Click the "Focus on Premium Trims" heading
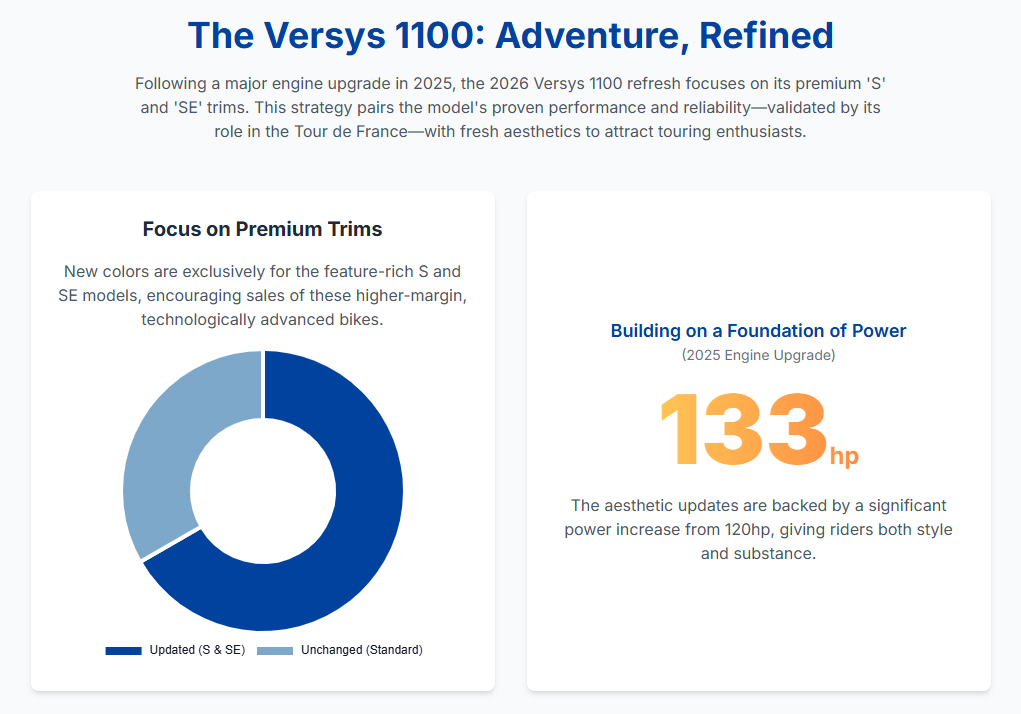This screenshot has width=1021, height=714. [262, 229]
